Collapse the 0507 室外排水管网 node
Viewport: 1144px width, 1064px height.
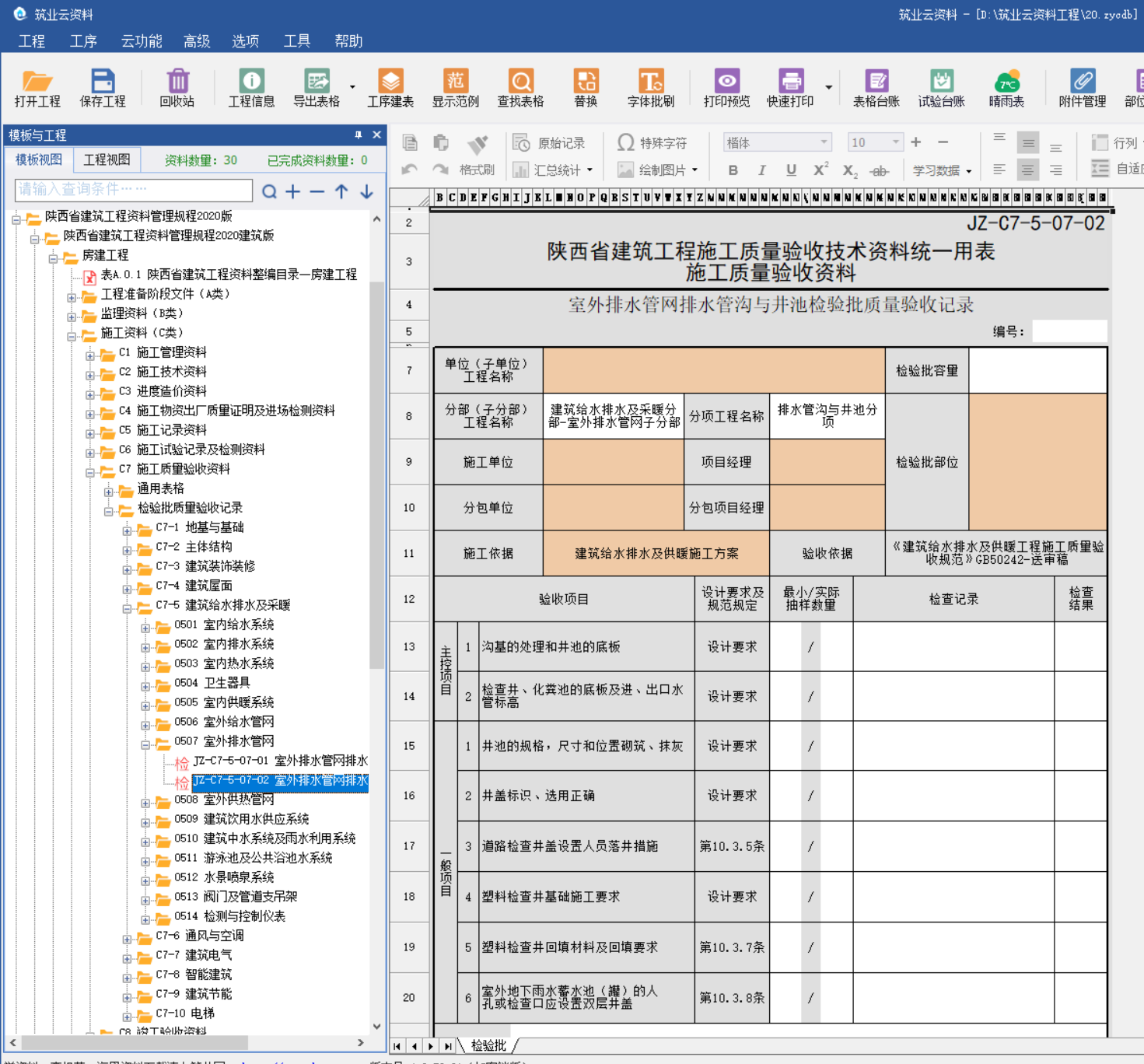tap(145, 744)
